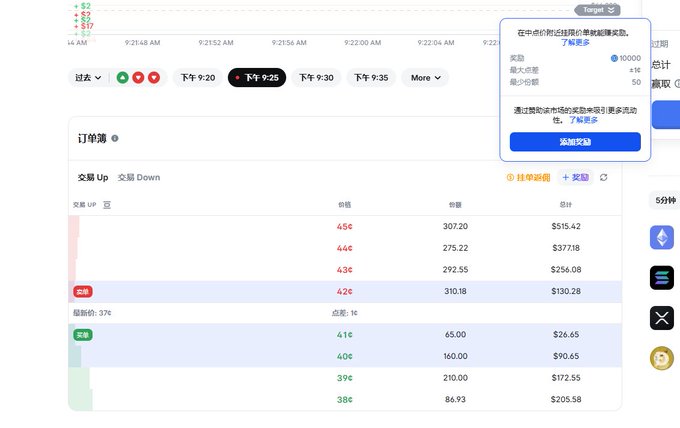
Task: Click the 份额 column header
Action: click(455, 205)
